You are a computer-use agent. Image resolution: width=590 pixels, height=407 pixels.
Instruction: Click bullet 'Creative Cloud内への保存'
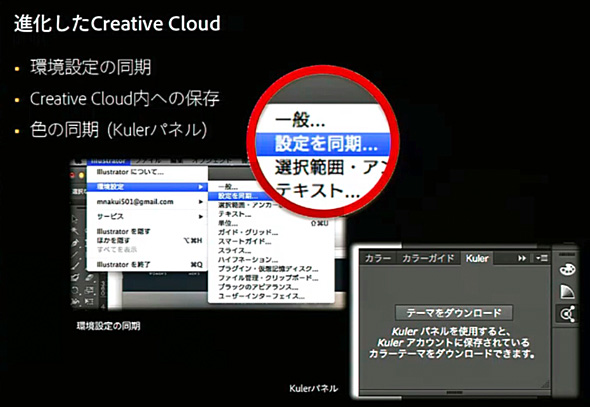click(x=125, y=99)
